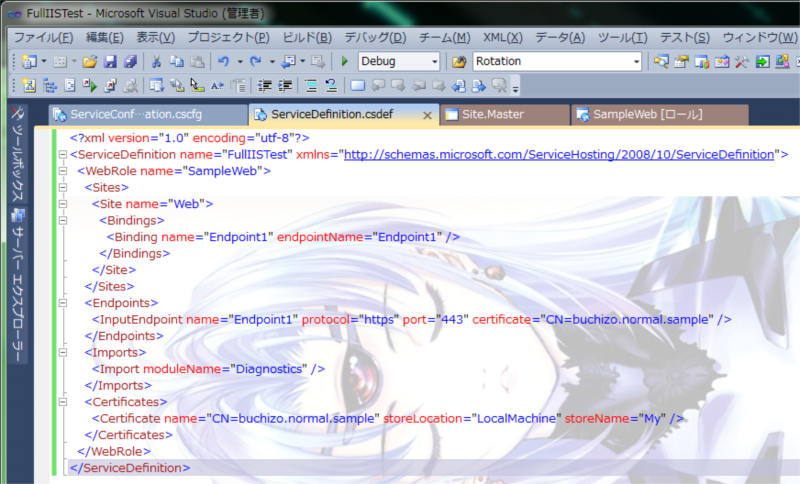Open the toolbar options overflow arrow
The height and width of the screenshot is (484, 800).
[x=515, y=88]
